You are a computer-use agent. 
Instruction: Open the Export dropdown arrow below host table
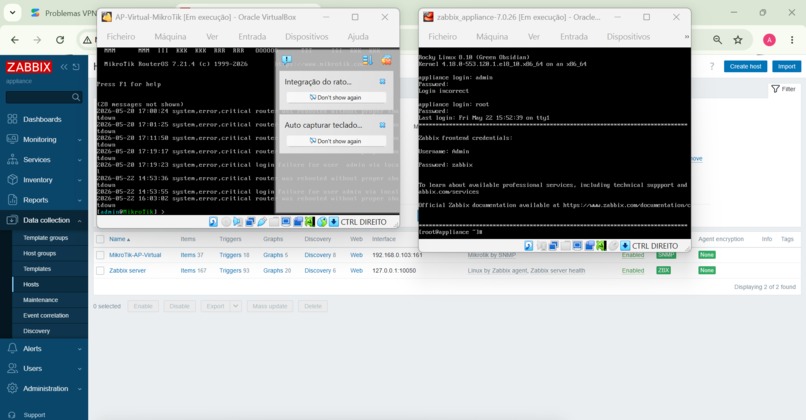point(235,306)
